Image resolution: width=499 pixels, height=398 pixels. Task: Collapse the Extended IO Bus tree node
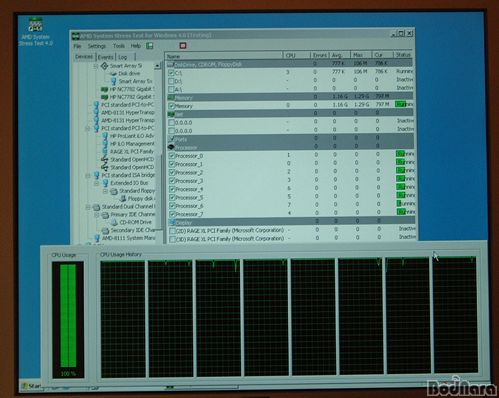point(96,183)
